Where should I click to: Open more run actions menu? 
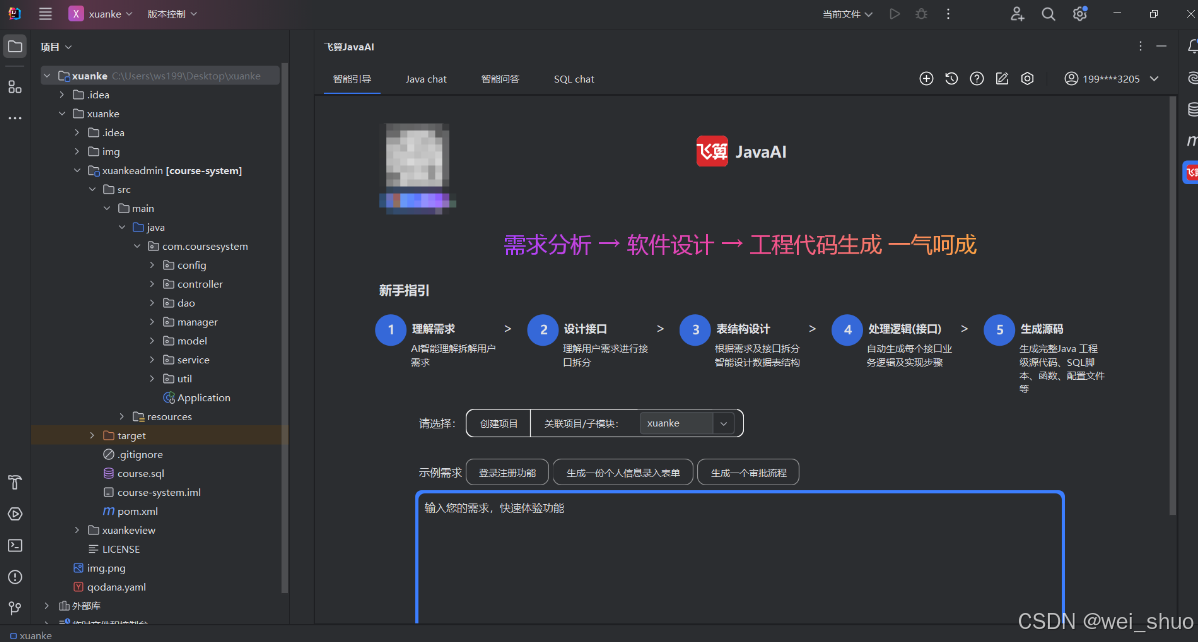pyautogui.click(x=948, y=14)
